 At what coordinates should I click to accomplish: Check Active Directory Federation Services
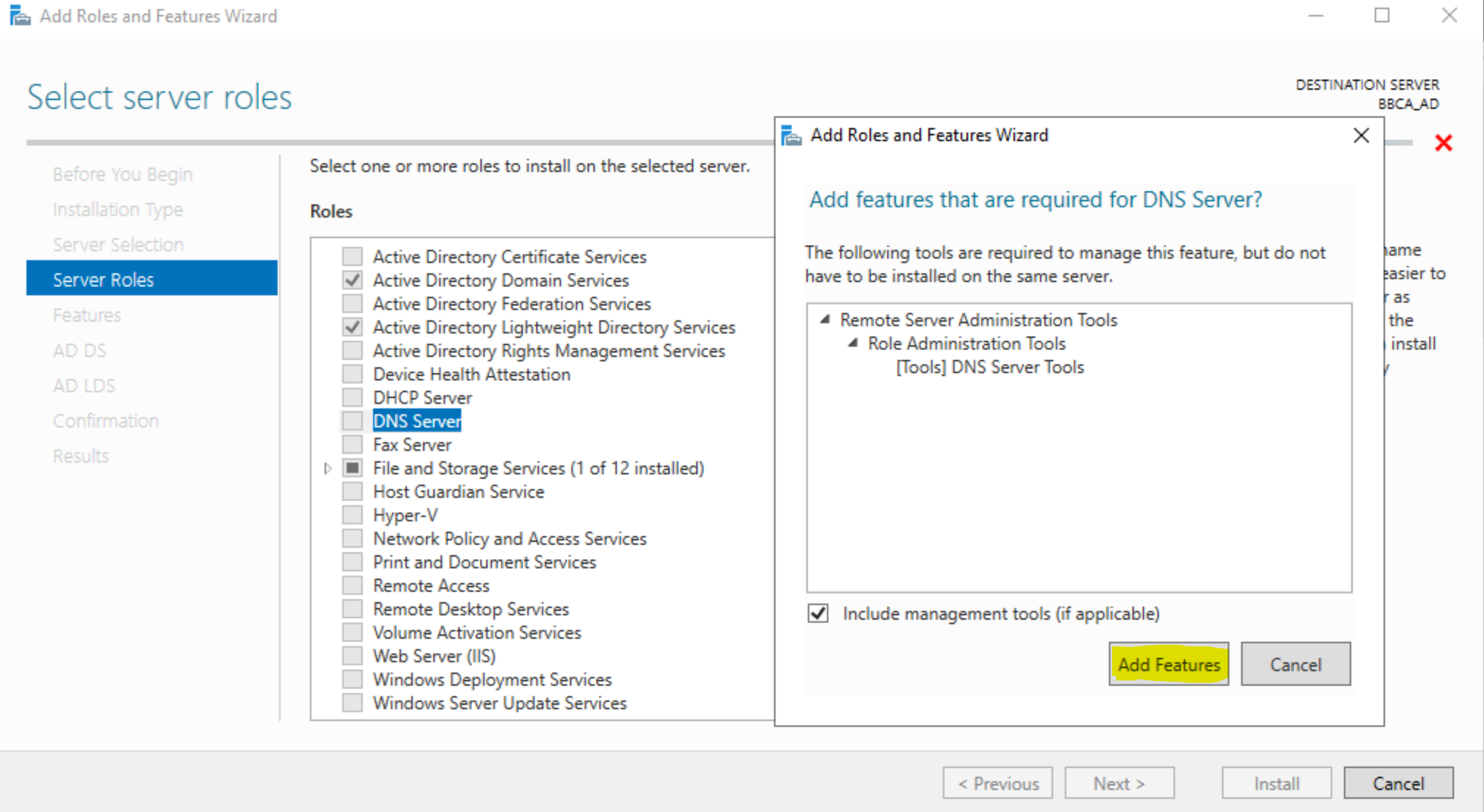tap(352, 304)
